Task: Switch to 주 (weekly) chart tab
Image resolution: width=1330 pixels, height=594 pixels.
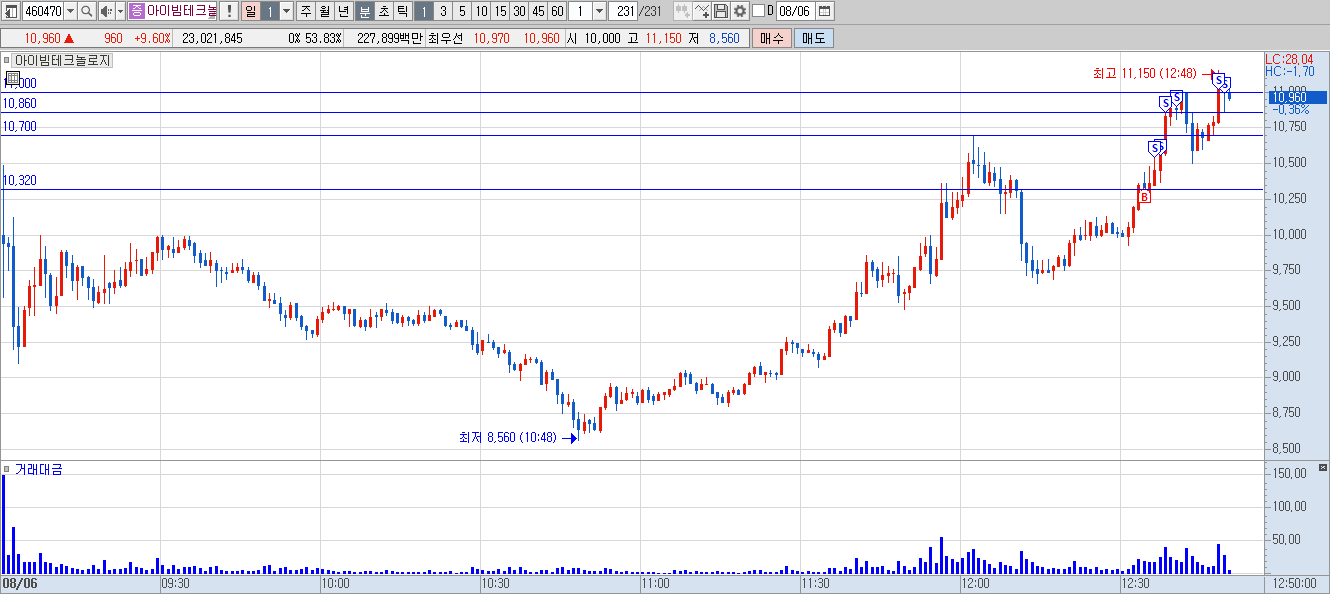Action: click(x=306, y=12)
